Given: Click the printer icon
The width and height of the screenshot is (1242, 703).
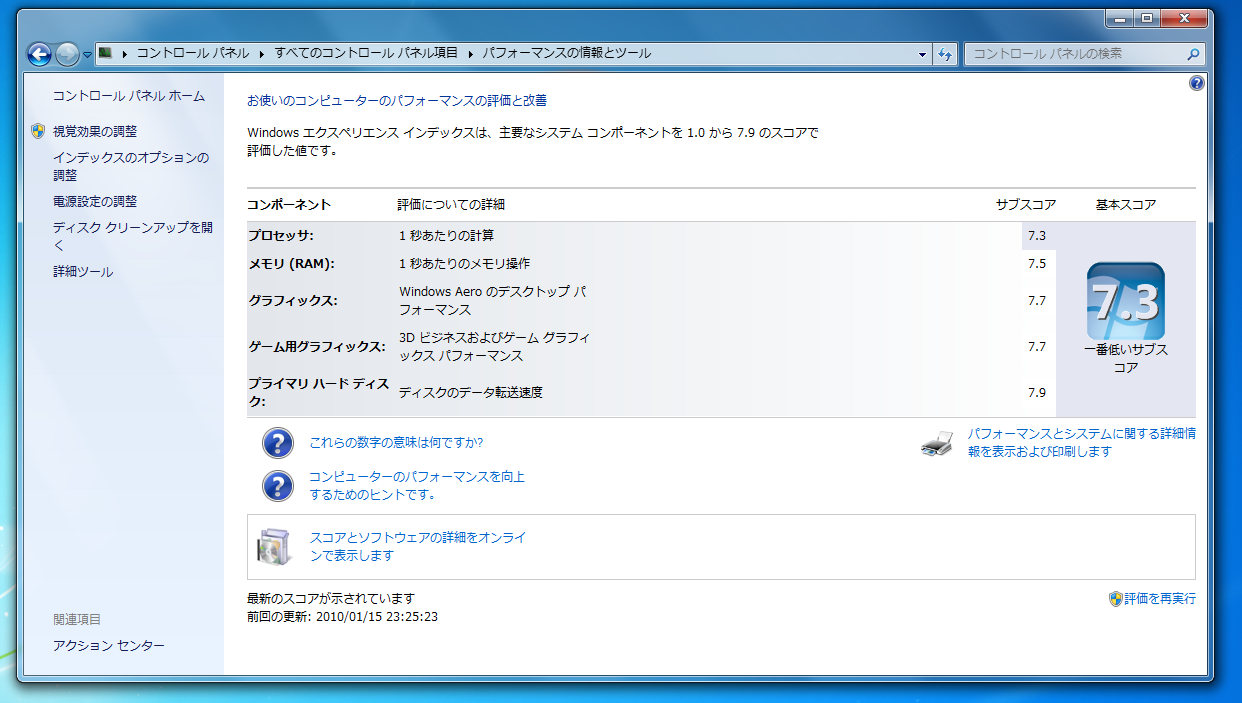Looking at the screenshot, I should 937,444.
